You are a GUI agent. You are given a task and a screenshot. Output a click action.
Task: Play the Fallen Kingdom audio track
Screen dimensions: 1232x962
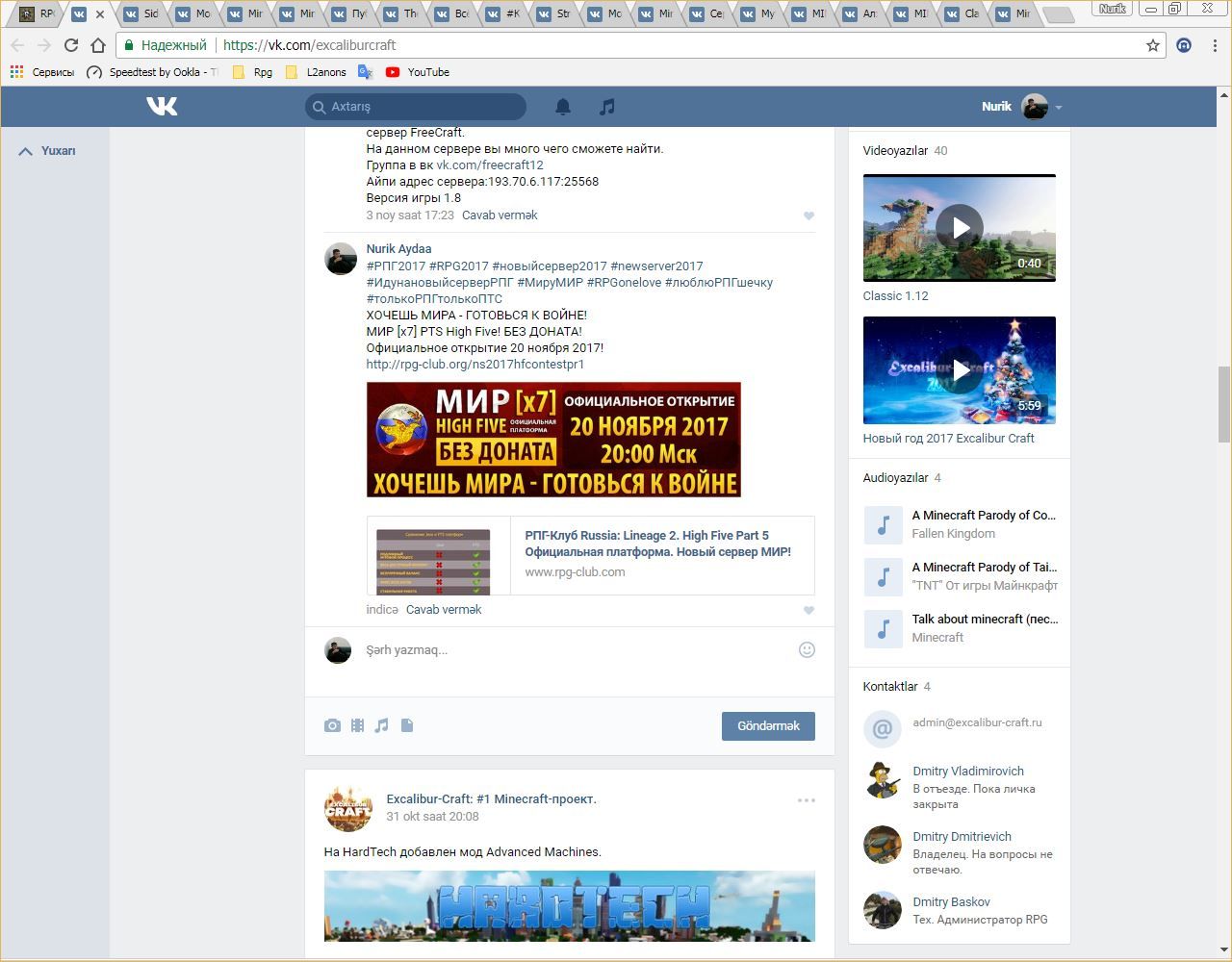(883, 525)
